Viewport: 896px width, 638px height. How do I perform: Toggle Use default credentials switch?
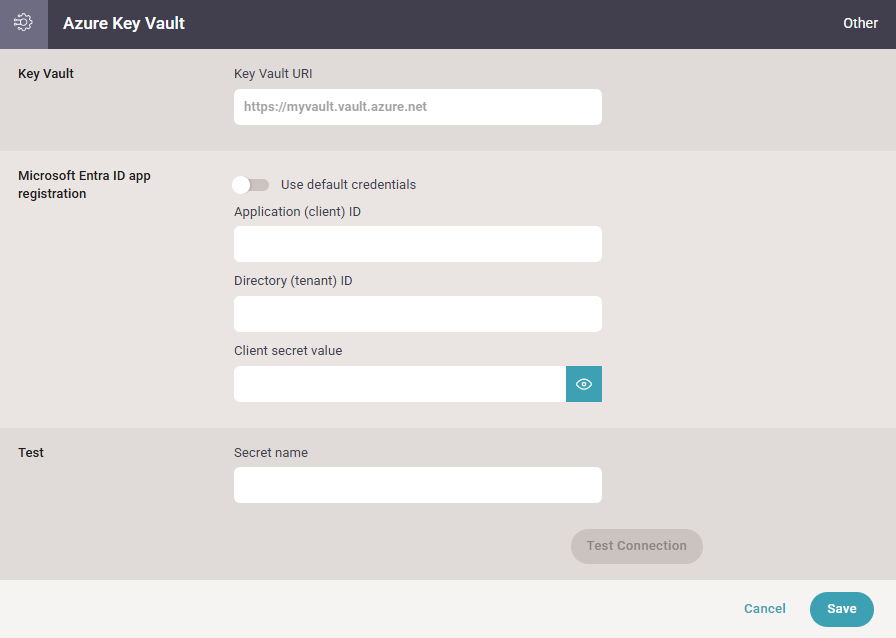(251, 185)
